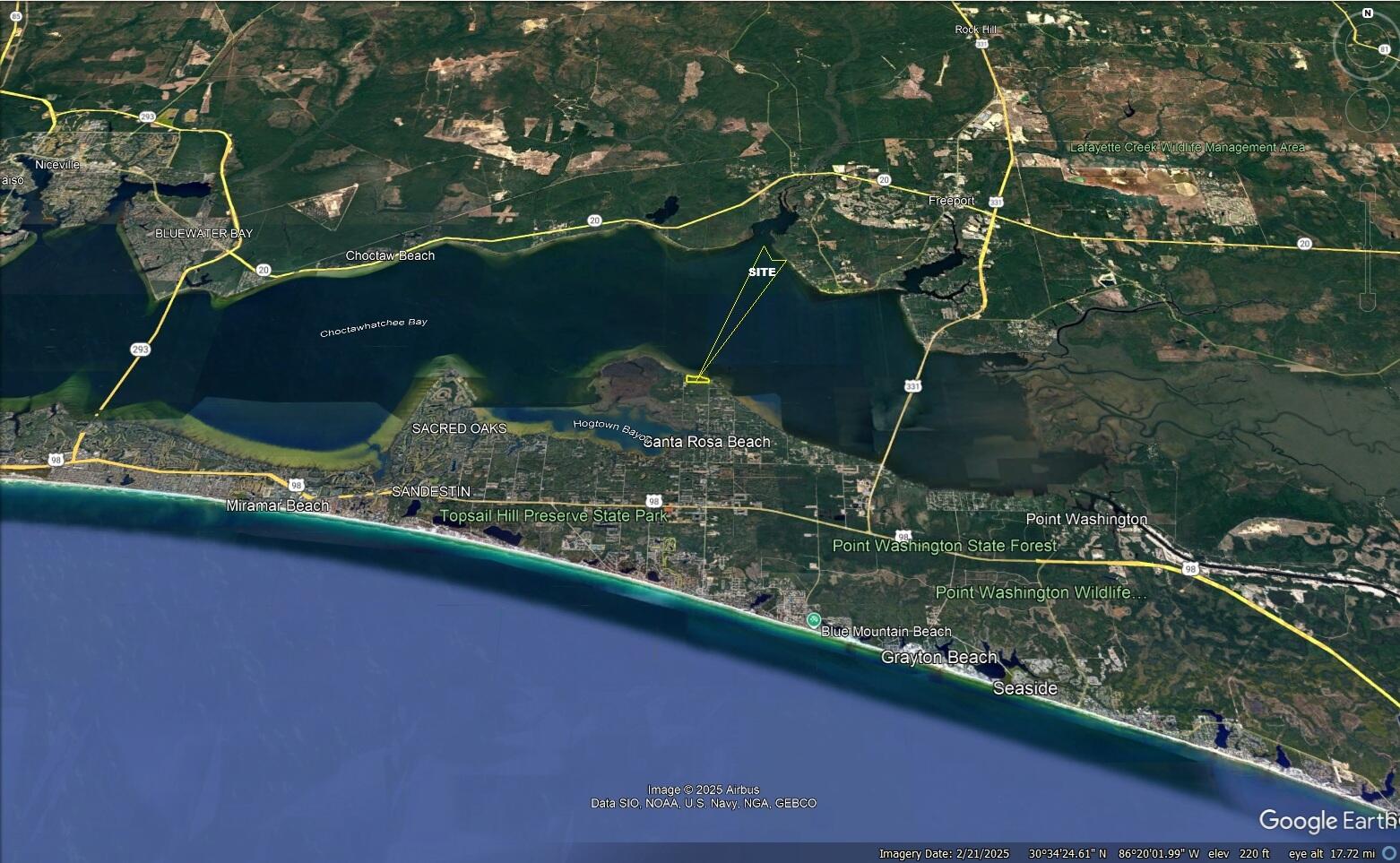Click zoom in at top of zoom slider

1367,190
